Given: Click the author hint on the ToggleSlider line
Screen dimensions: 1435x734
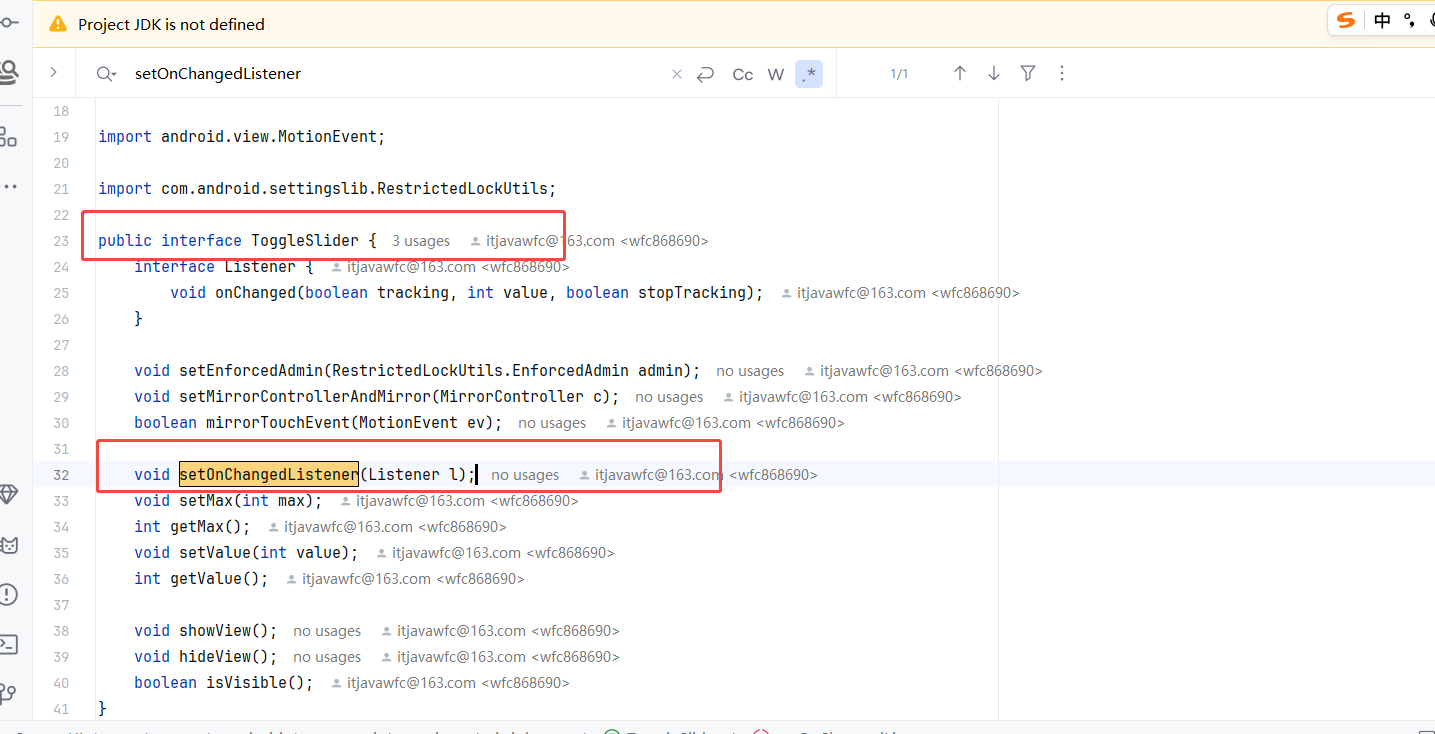Looking at the screenshot, I should point(589,241).
